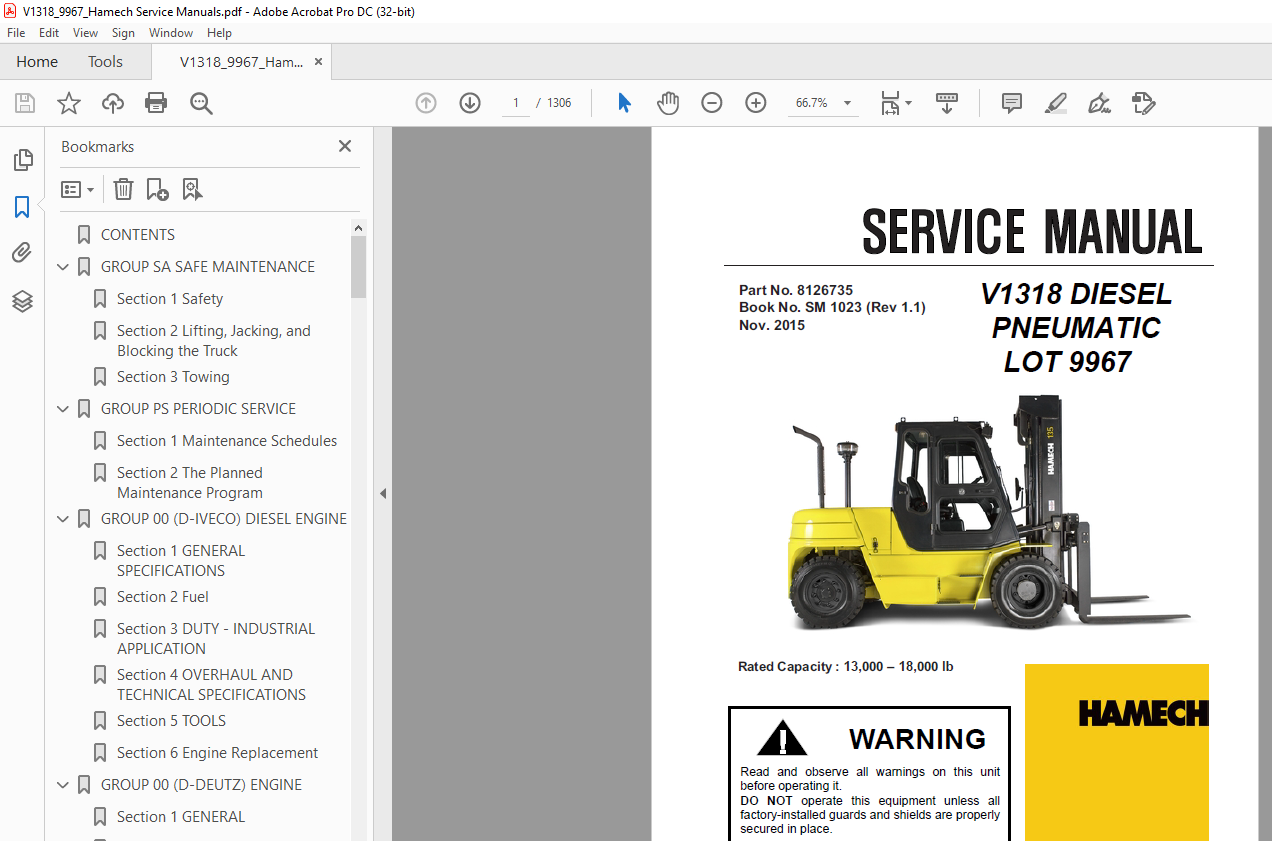Image resolution: width=1272 pixels, height=841 pixels.
Task: Open the fit page options icon
Action: pyautogui.click(x=896, y=103)
